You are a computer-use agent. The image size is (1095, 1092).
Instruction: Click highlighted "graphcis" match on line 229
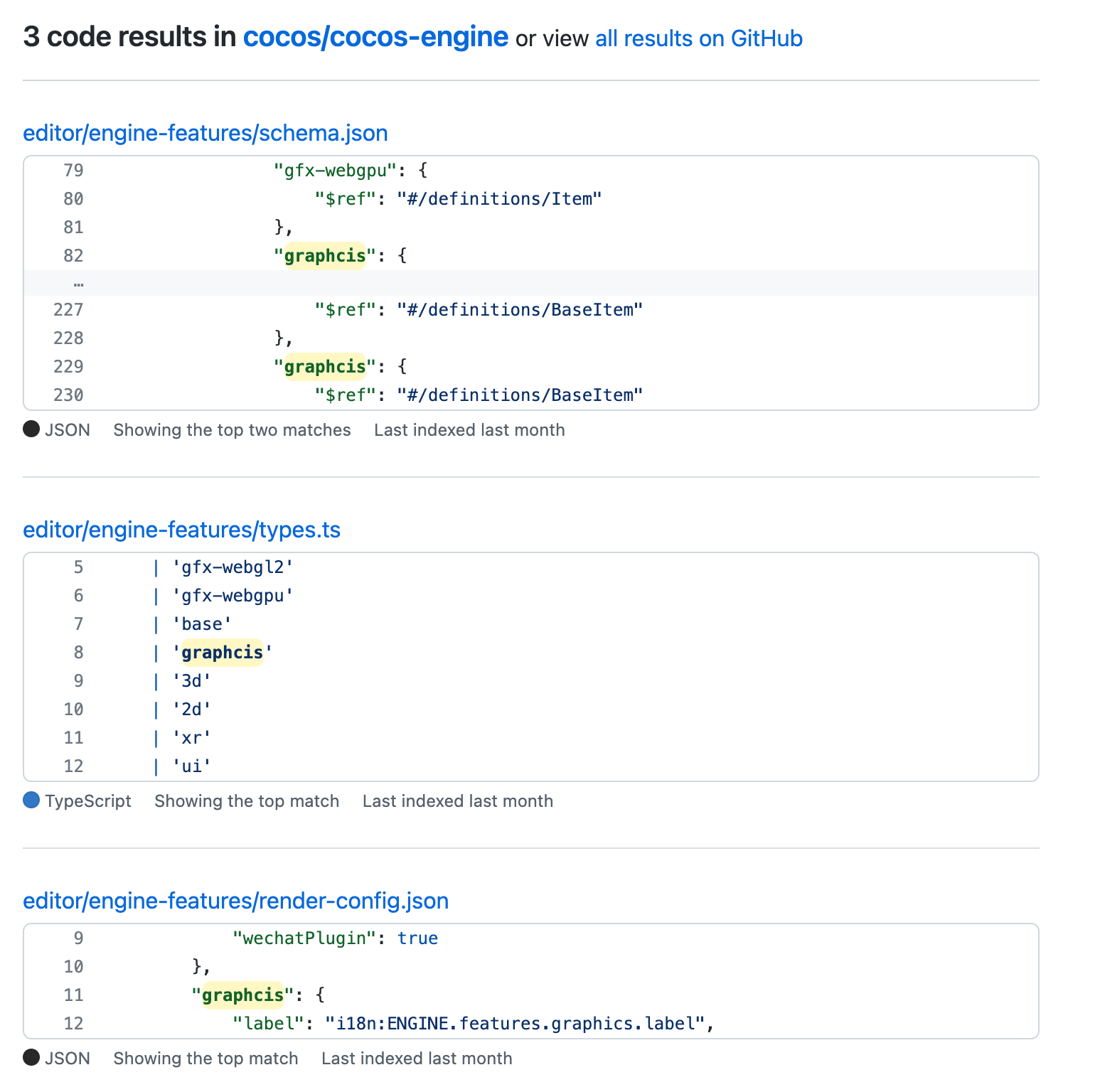[x=325, y=367]
